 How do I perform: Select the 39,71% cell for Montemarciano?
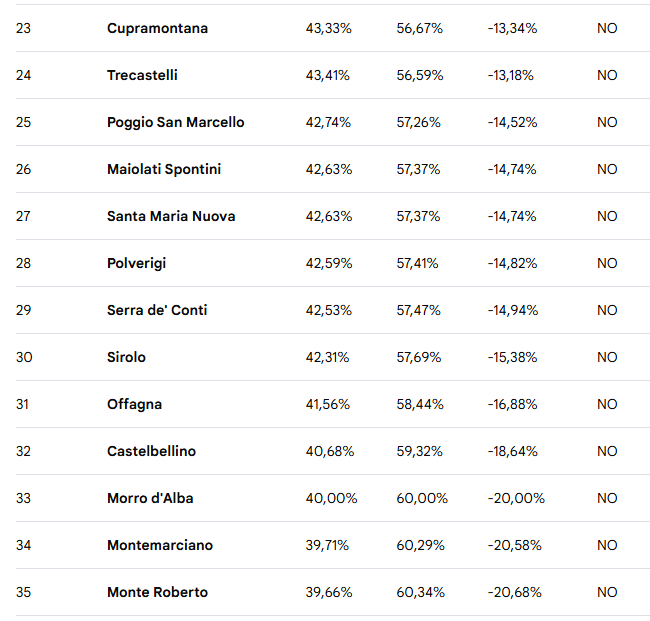pyautogui.click(x=328, y=545)
